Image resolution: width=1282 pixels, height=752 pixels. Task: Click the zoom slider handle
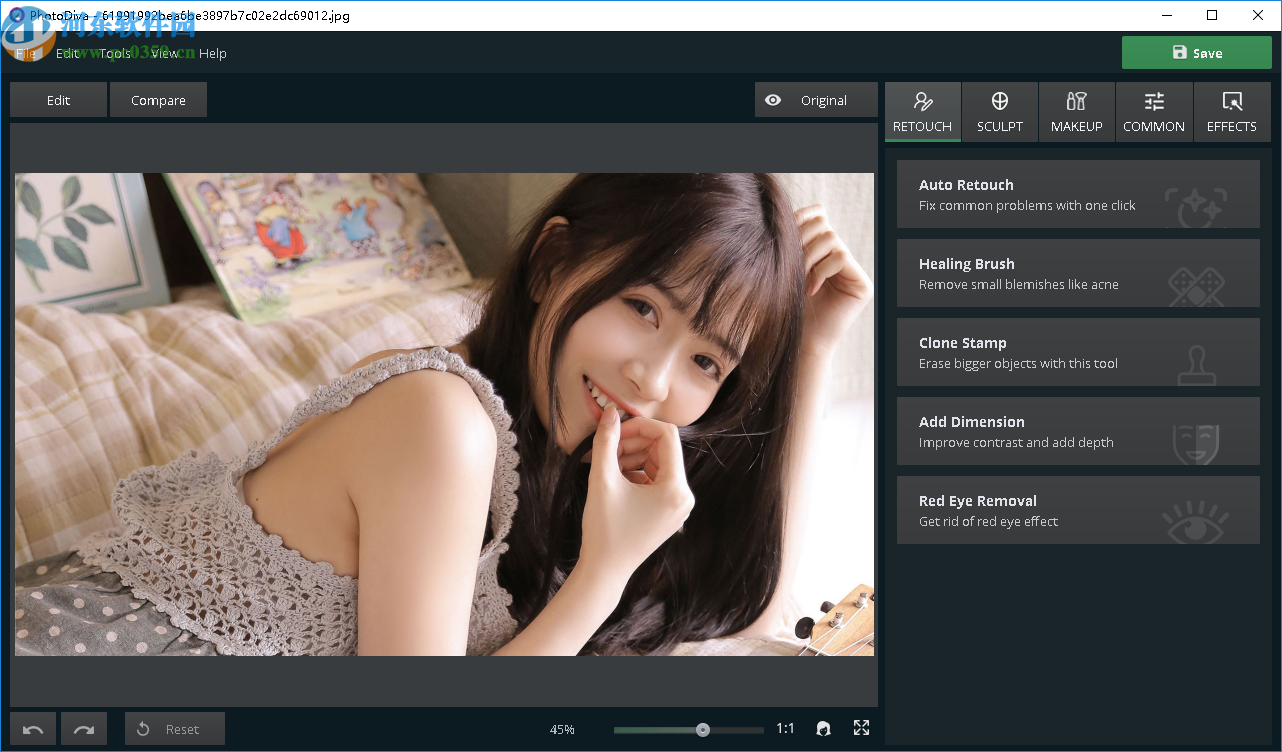pos(703,730)
